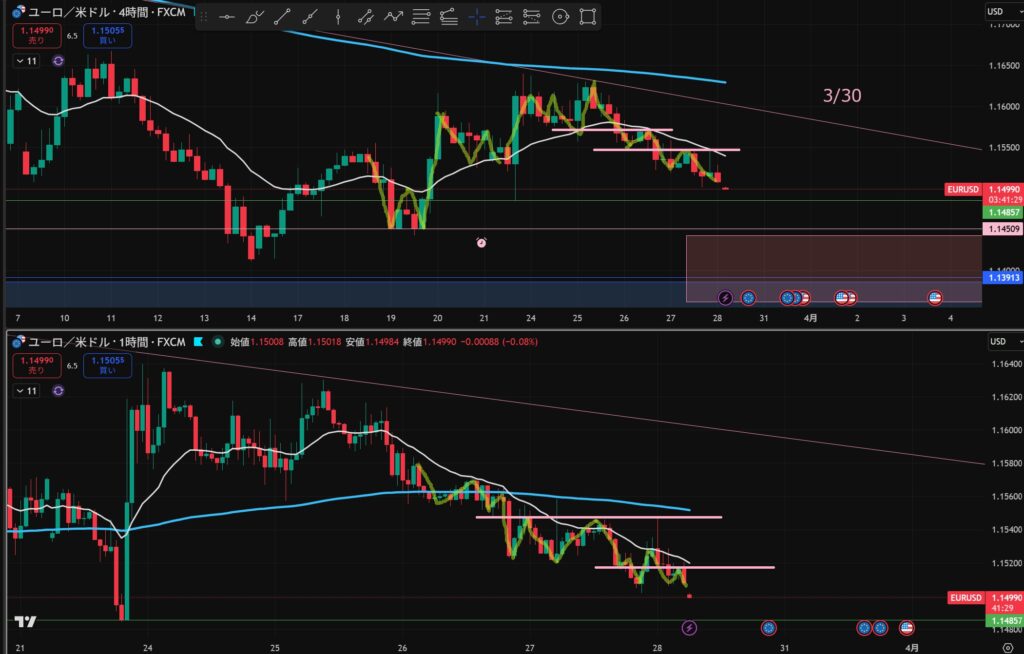The height and width of the screenshot is (654, 1024).
Task: Click the 1.14990 sell button in top chart
Action: coord(33,36)
